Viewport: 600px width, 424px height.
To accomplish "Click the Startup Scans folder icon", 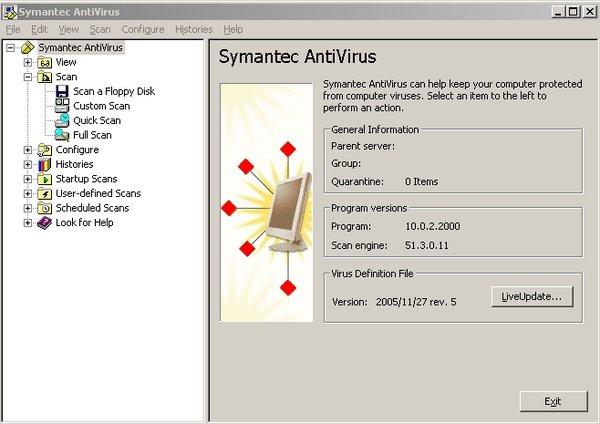I will point(45,179).
